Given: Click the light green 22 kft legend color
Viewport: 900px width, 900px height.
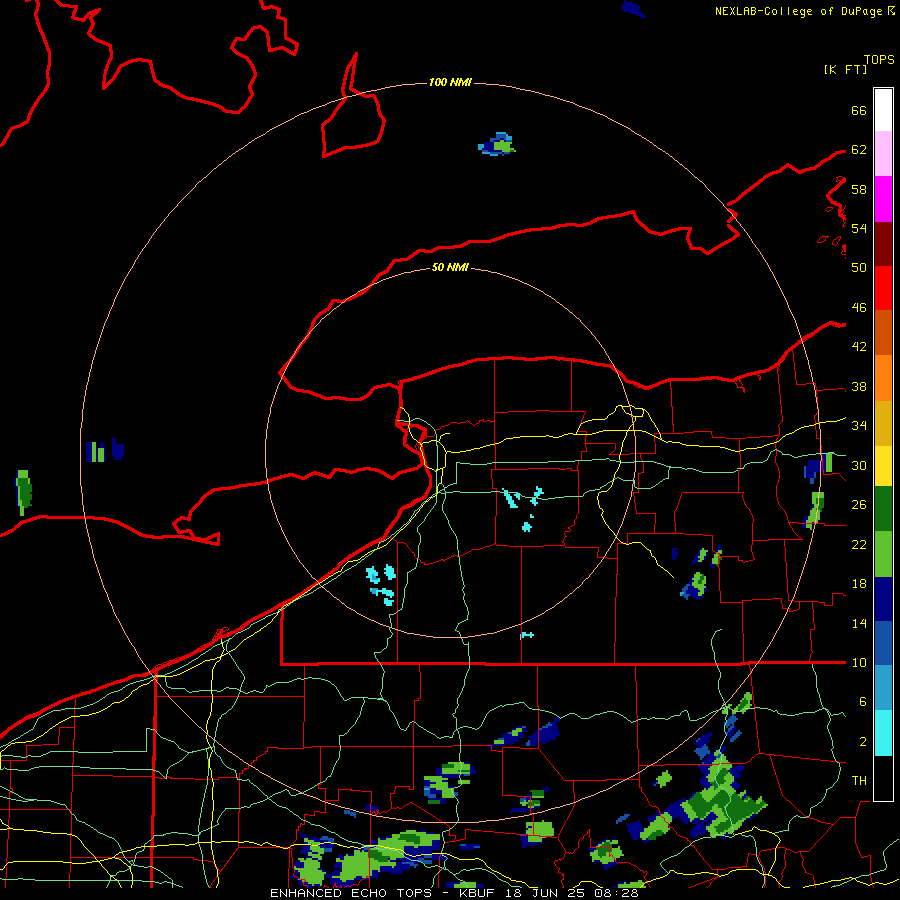Looking at the screenshot, I should [883, 554].
